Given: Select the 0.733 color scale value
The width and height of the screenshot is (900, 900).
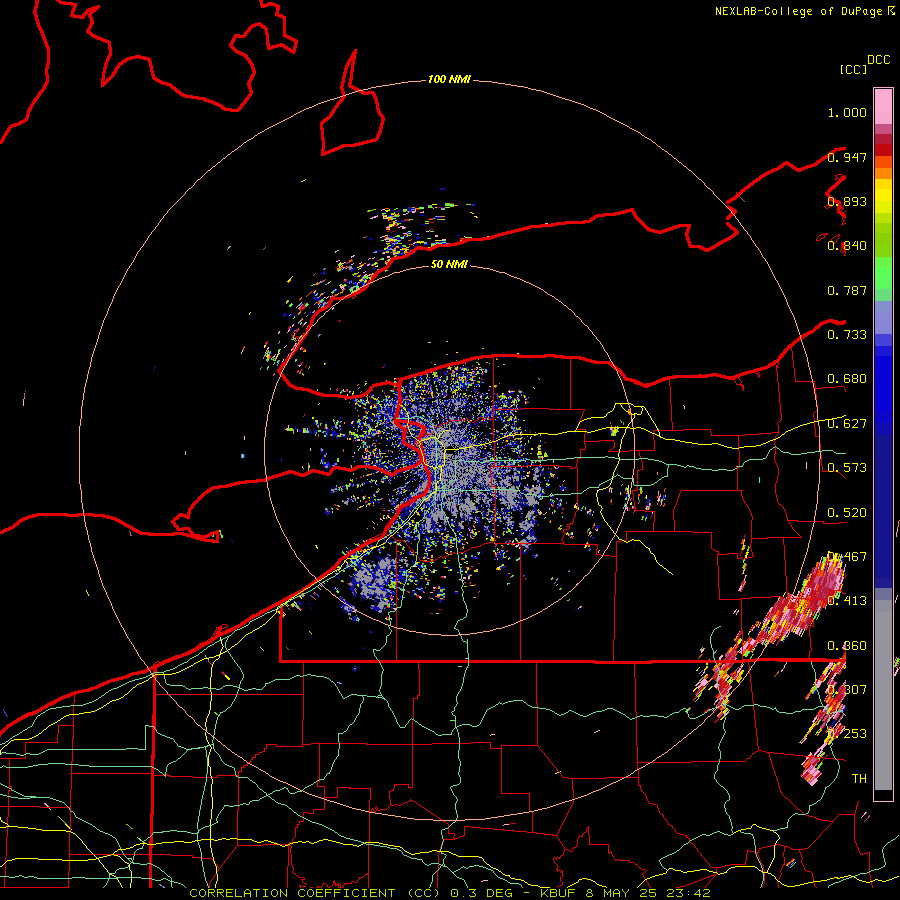Looking at the screenshot, I should point(847,335).
